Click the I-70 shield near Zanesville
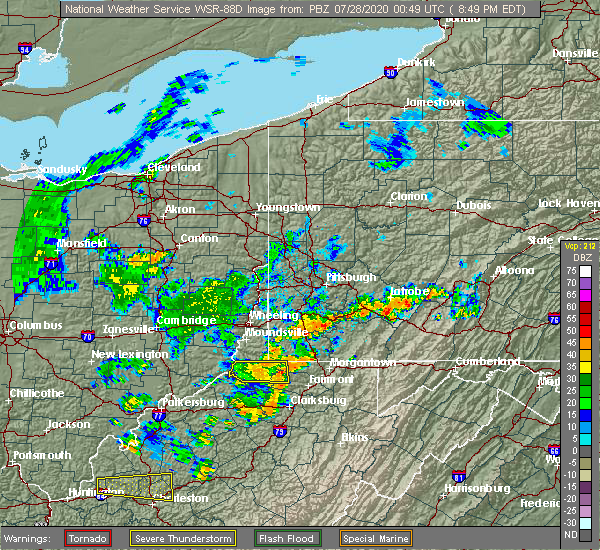Screen dimensions: 600x550 pyautogui.click(x=88, y=336)
